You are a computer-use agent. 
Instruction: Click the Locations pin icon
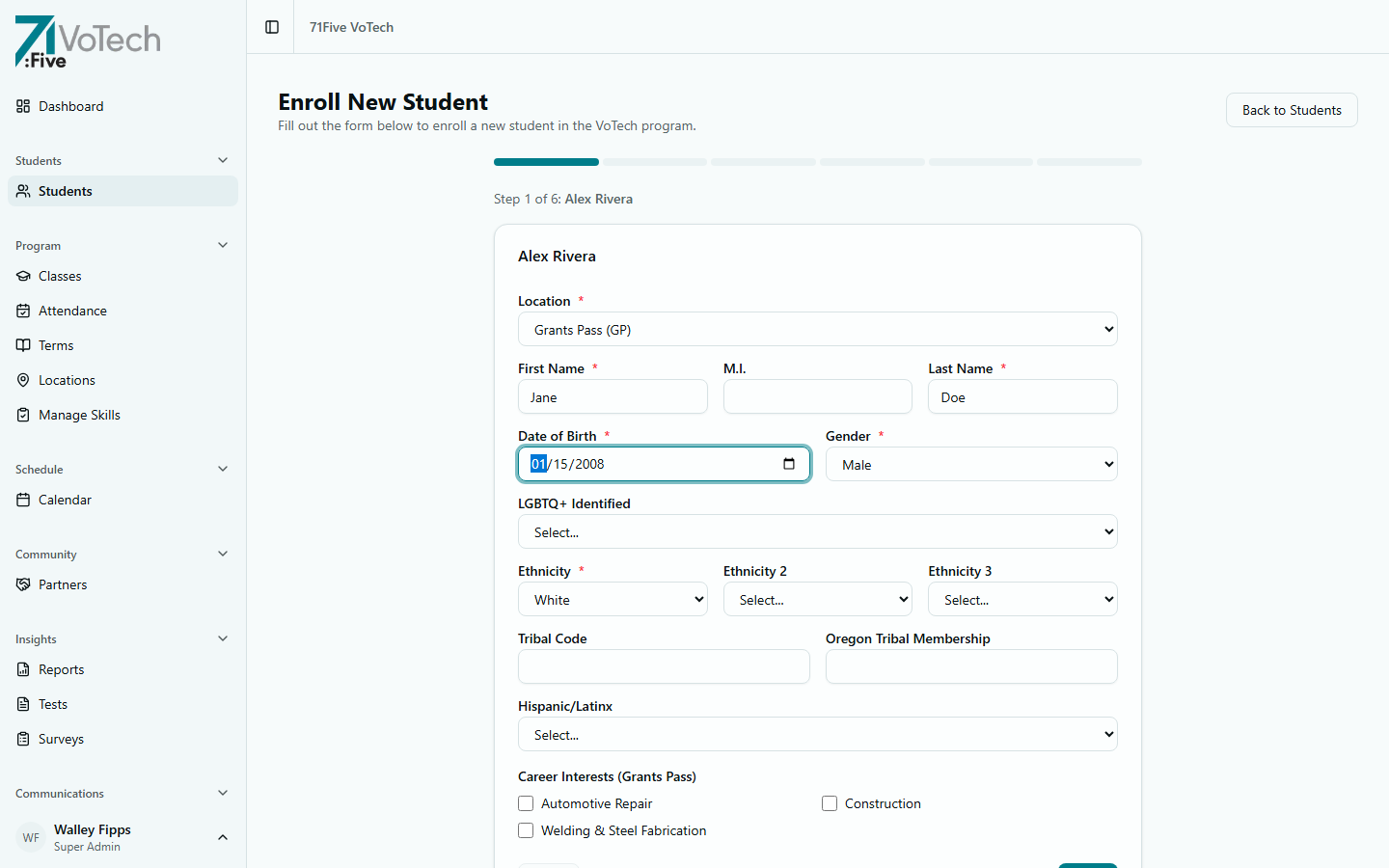pyautogui.click(x=23, y=380)
